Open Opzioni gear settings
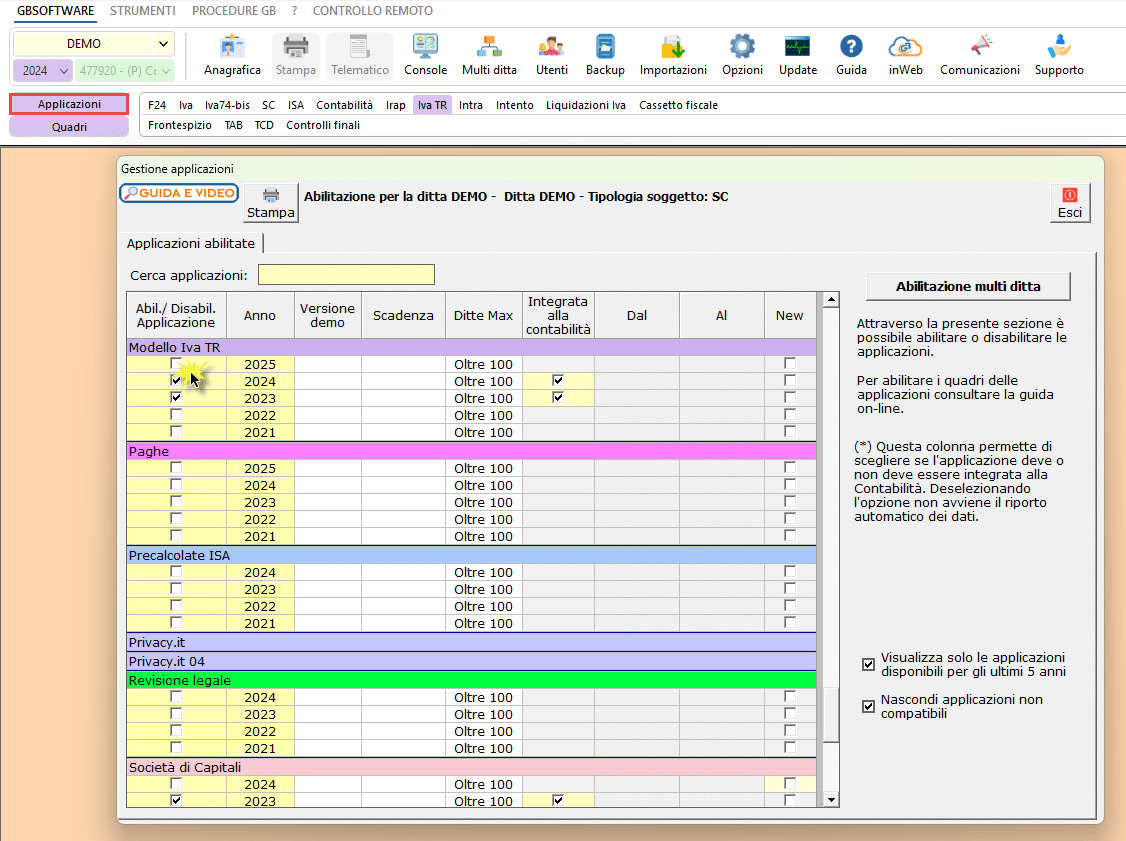The width and height of the screenshot is (1126, 841). [742, 54]
